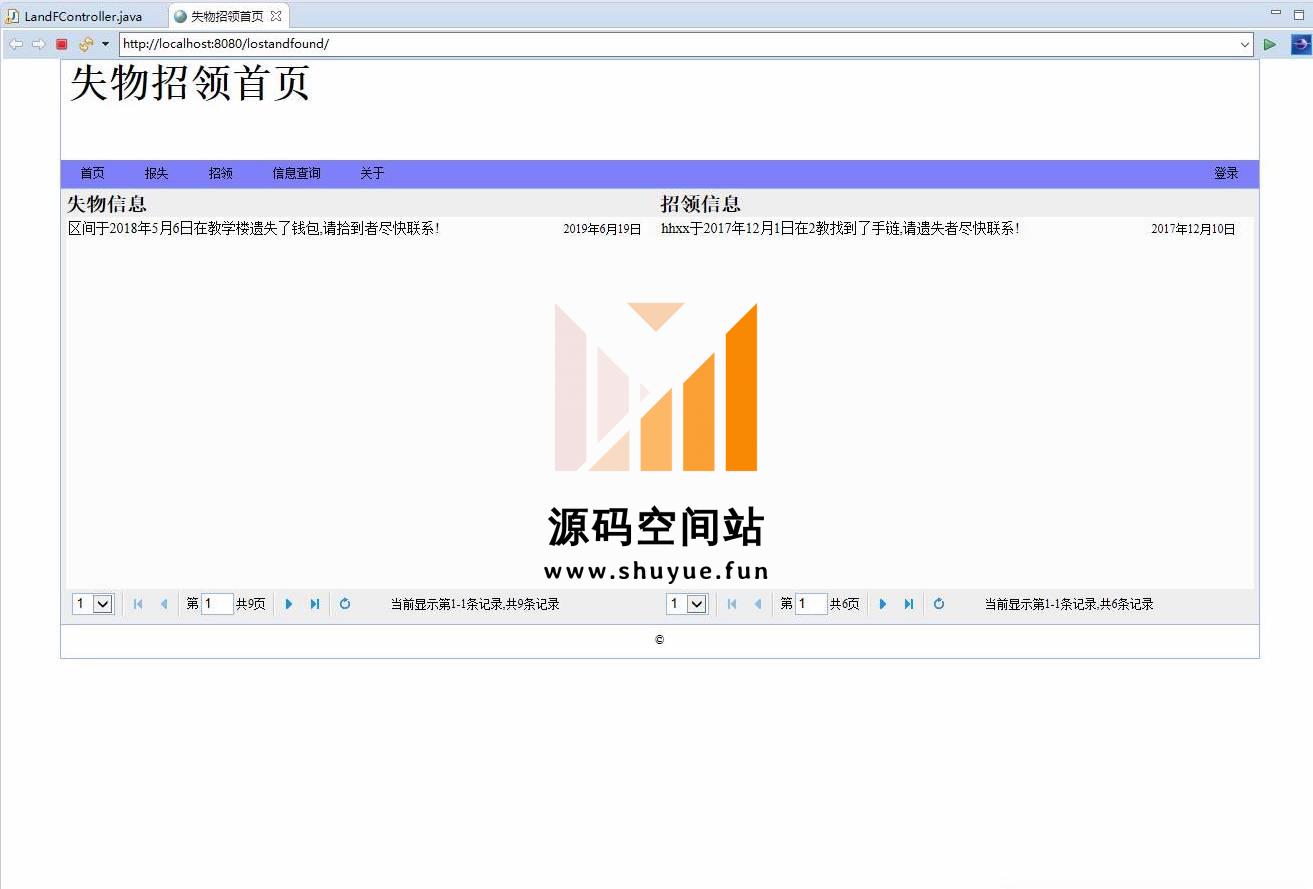Click the 招领信息 panel heading
The width and height of the screenshot is (1313, 889).
pos(701,204)
